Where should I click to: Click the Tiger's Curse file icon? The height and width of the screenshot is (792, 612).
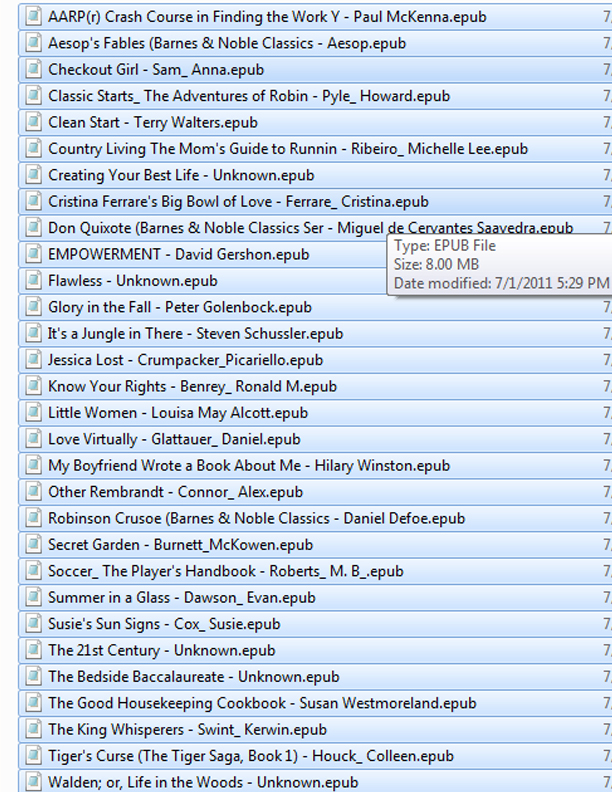click(33, 755)
